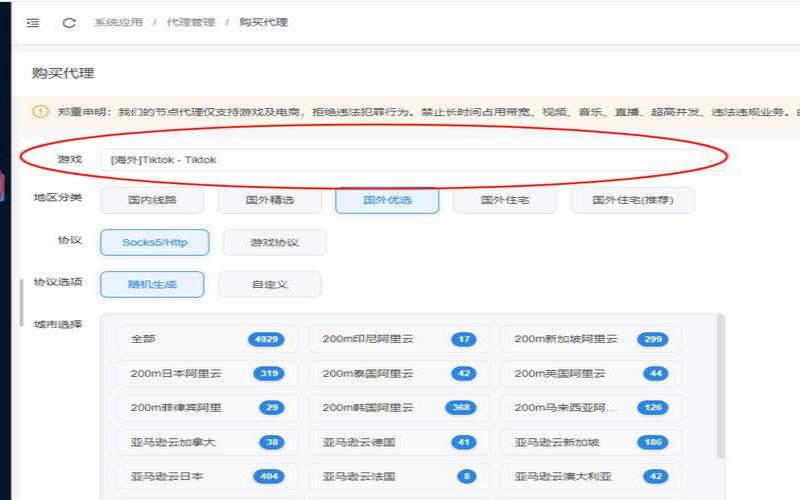Click the 404 count badge
The image size is (800, 500).
[269, 477]
